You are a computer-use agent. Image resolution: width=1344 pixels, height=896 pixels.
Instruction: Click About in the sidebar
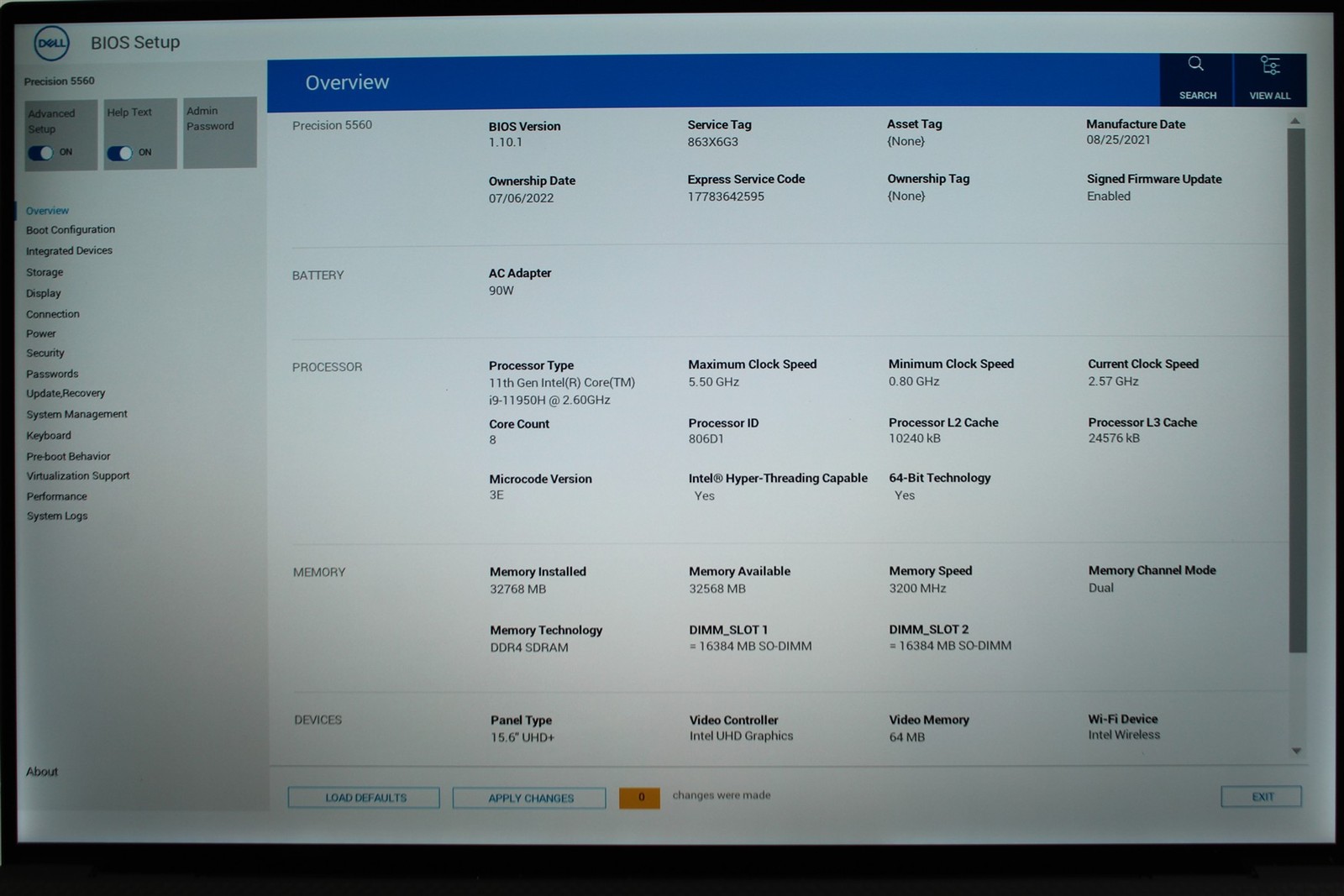[x=42, y=772]
